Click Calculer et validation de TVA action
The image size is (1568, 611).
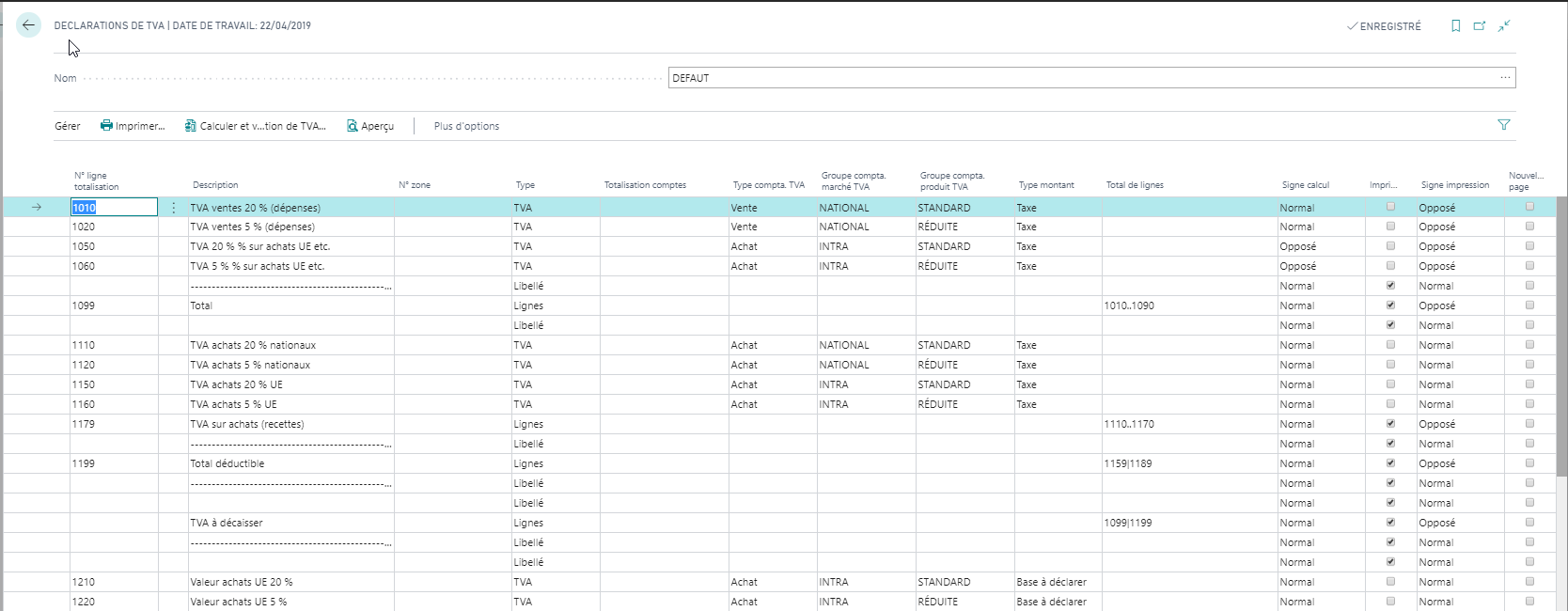[x=256, y=126]
